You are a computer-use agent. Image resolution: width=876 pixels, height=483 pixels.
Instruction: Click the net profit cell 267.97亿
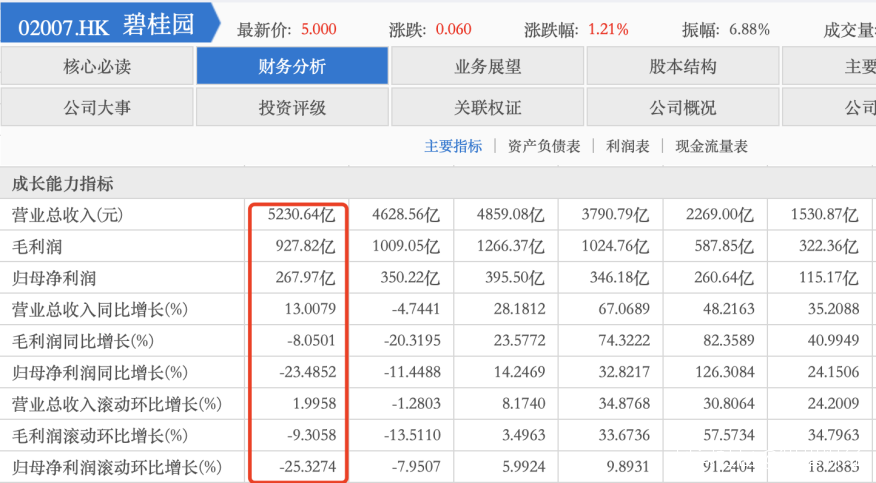click(306, 278)
